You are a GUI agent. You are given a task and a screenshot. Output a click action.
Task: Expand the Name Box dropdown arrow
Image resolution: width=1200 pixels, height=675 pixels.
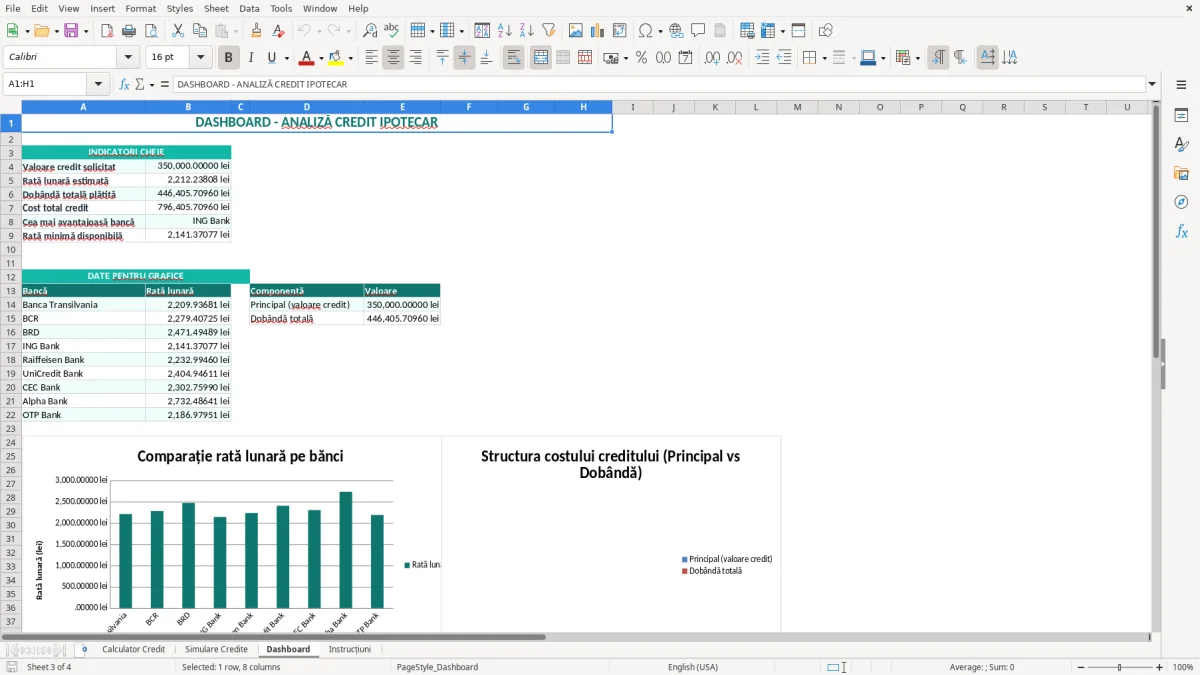click(x=98, y=85)
